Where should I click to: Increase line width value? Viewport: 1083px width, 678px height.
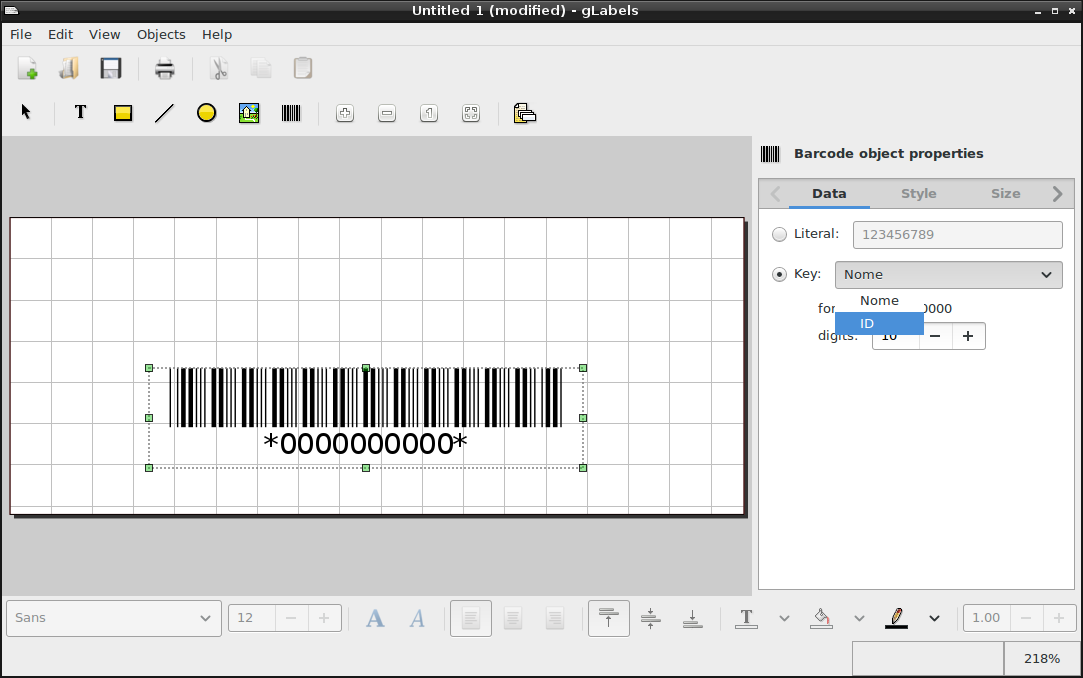click(x=1059, y=618)
